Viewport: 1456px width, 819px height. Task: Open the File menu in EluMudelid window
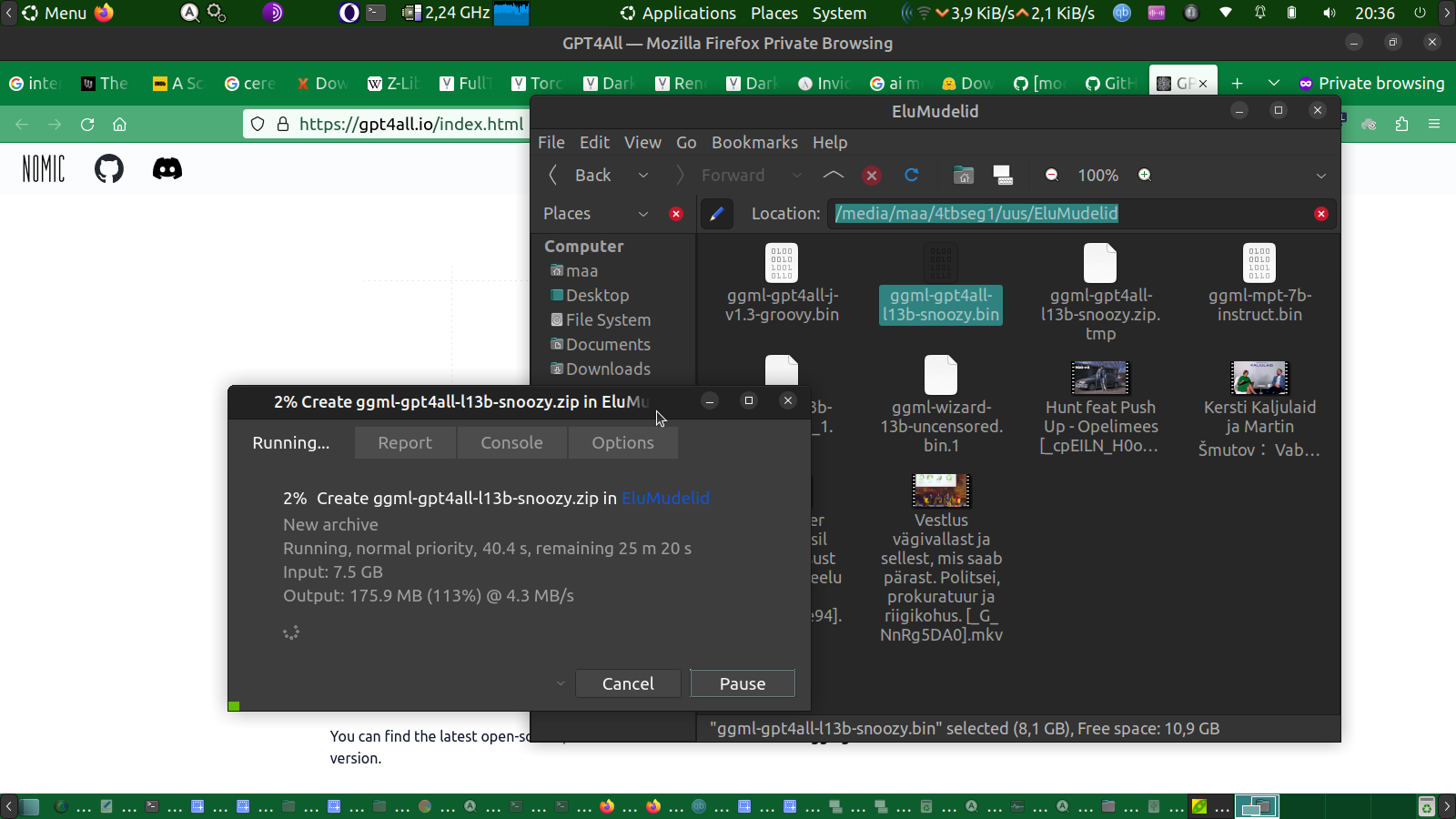pos(551,142)
